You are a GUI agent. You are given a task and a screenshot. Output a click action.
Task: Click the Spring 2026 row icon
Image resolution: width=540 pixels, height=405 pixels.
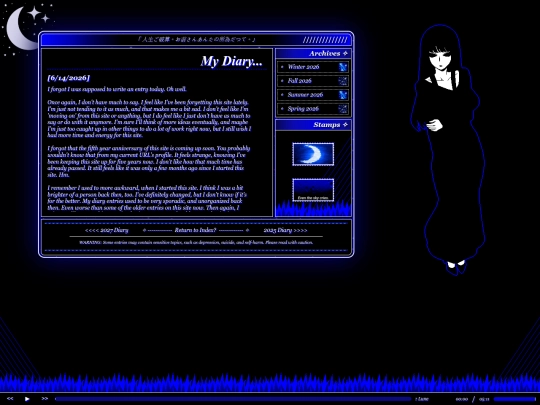tap(343, 109)
